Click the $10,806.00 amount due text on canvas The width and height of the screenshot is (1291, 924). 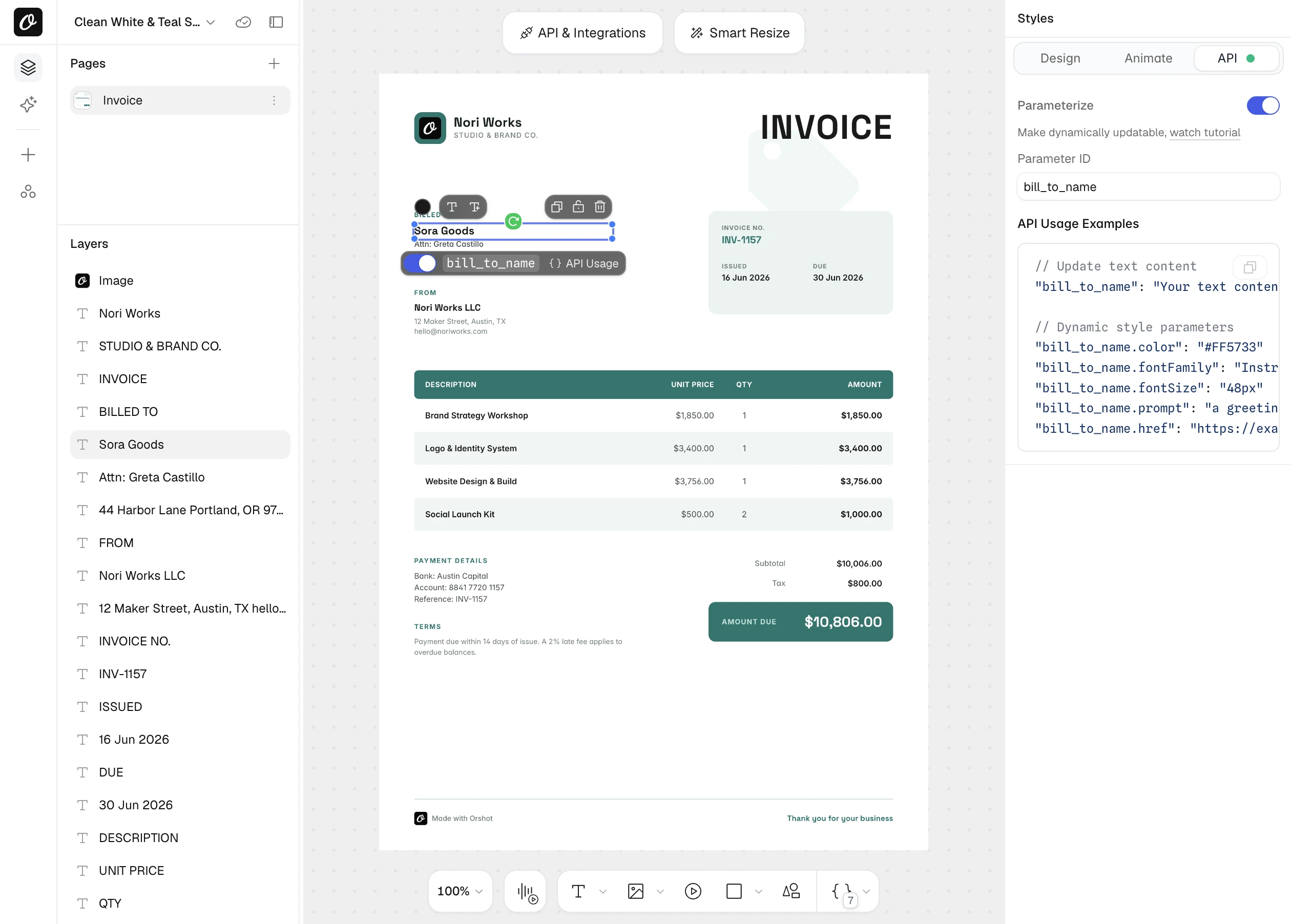click(x=843, y=622)
